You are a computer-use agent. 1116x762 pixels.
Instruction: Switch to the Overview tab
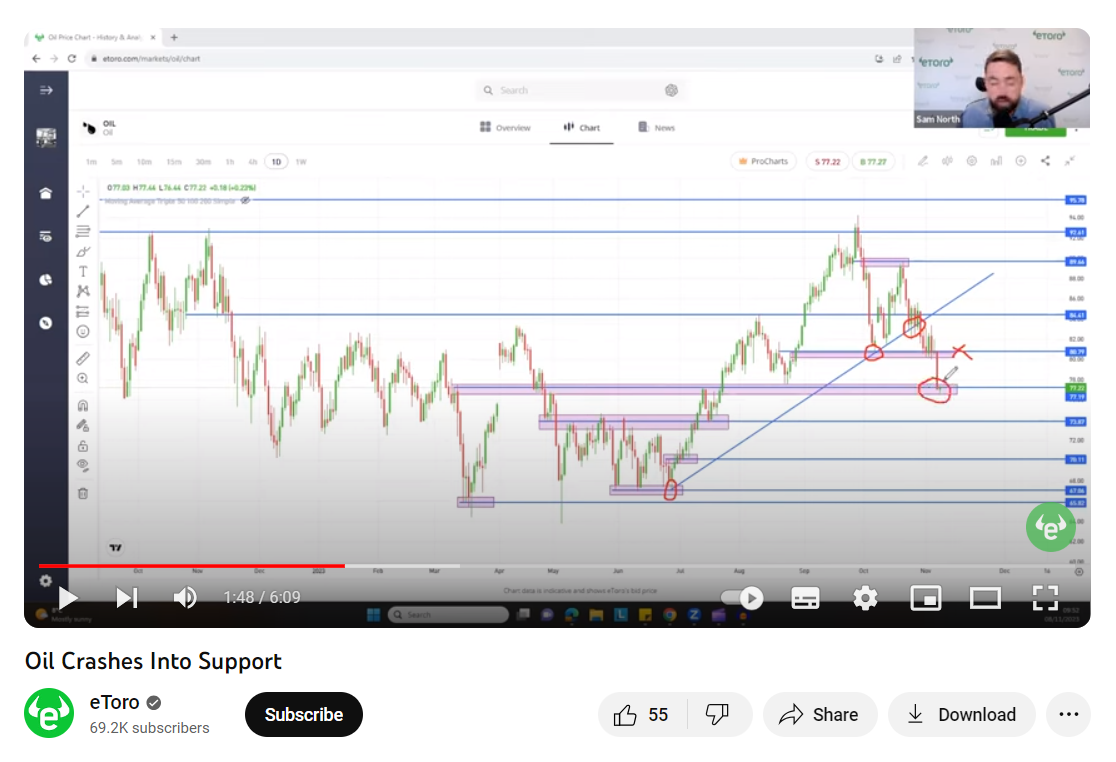click(x=505, y=127)
